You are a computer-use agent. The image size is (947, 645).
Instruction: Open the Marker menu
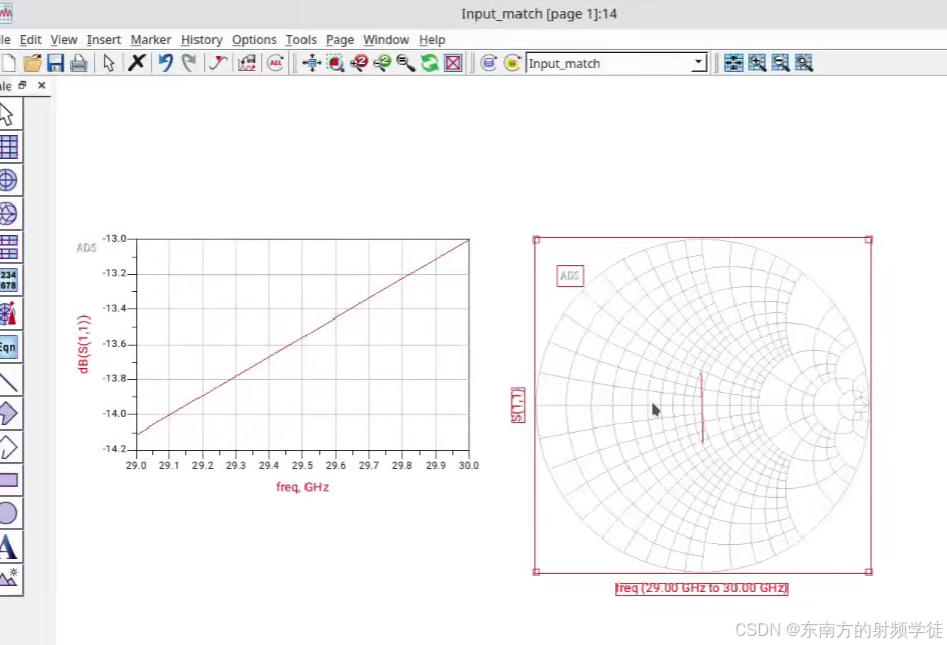click(151, 40)
